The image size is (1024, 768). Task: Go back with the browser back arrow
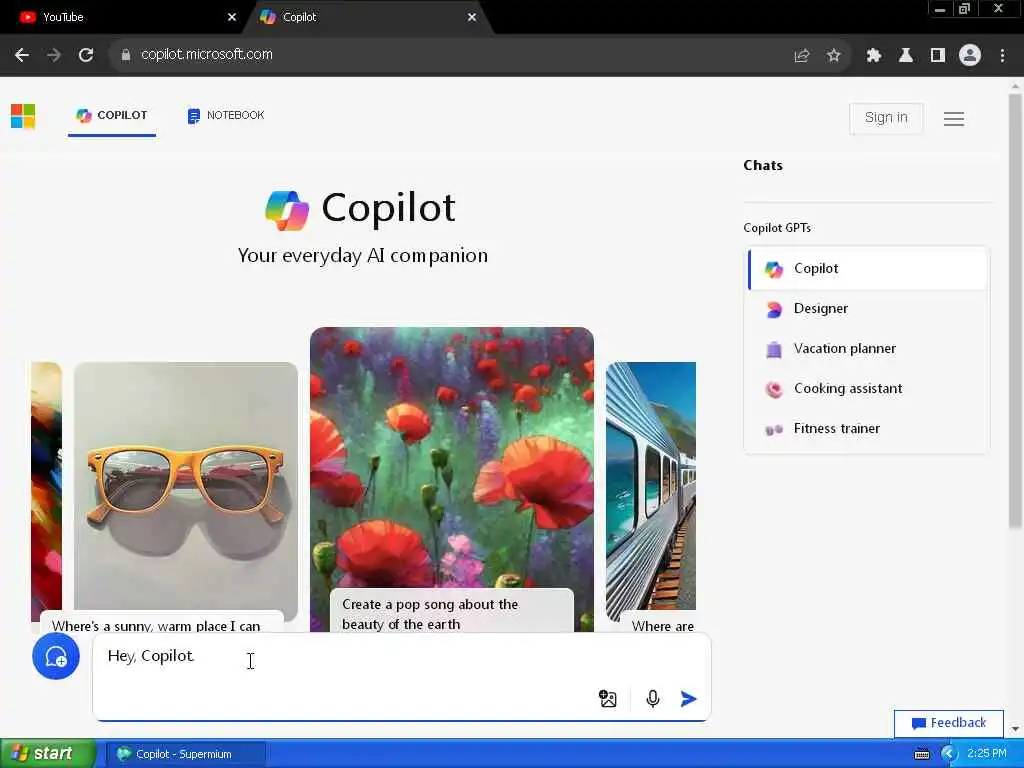[x=22, y=55]
